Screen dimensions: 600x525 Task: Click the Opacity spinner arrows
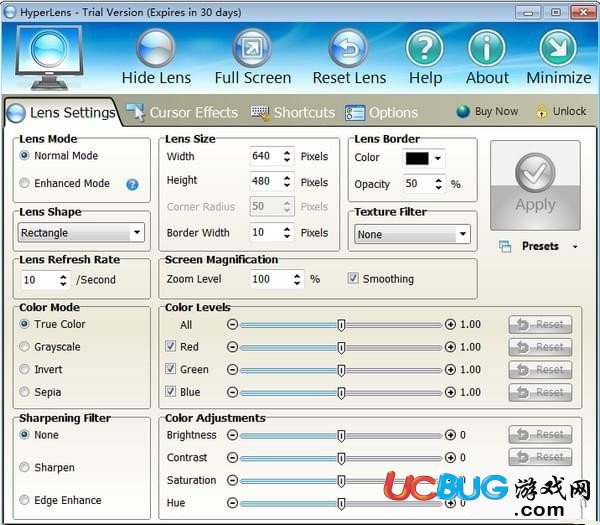[x=439, y=184]
